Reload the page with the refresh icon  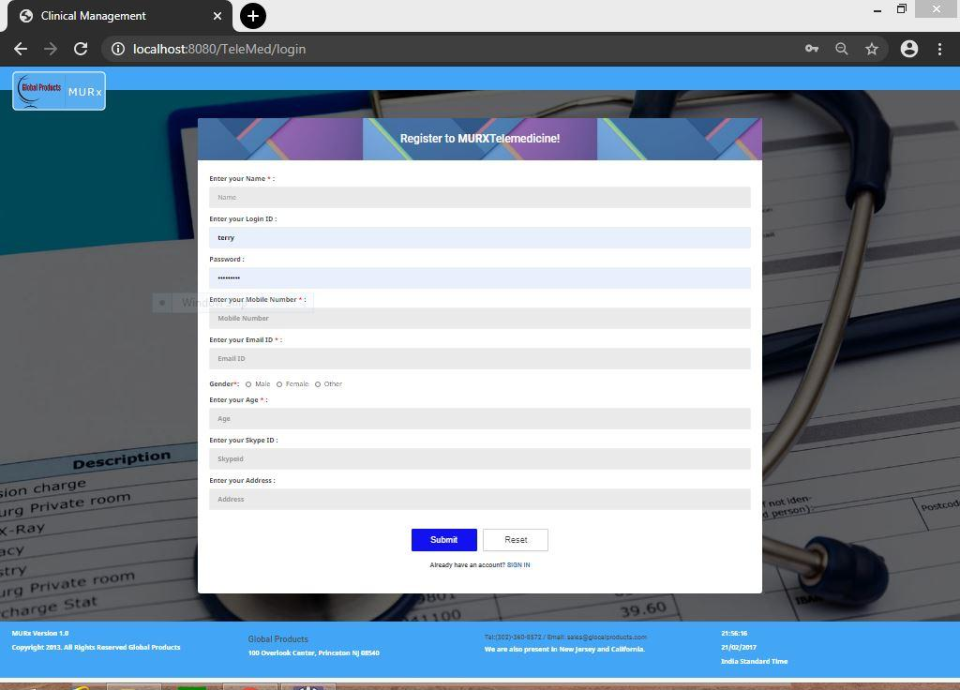pyautogui.click(x=80, y=49)
